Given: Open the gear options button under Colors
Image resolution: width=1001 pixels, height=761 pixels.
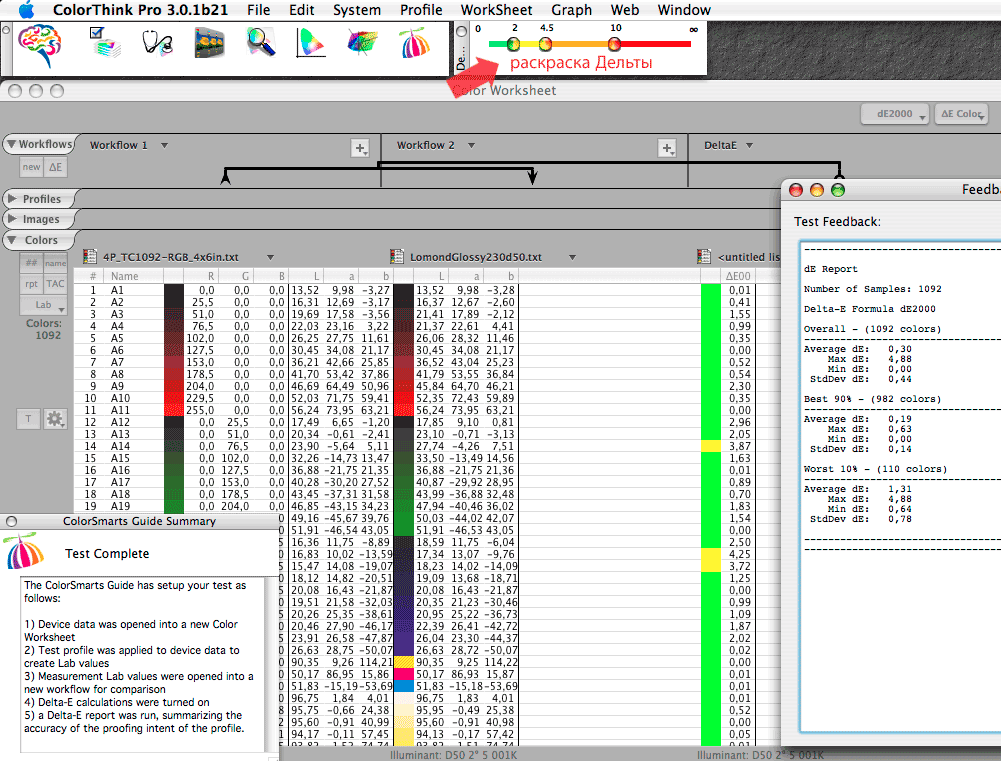Looking at the screenshot, I should 55,419.
